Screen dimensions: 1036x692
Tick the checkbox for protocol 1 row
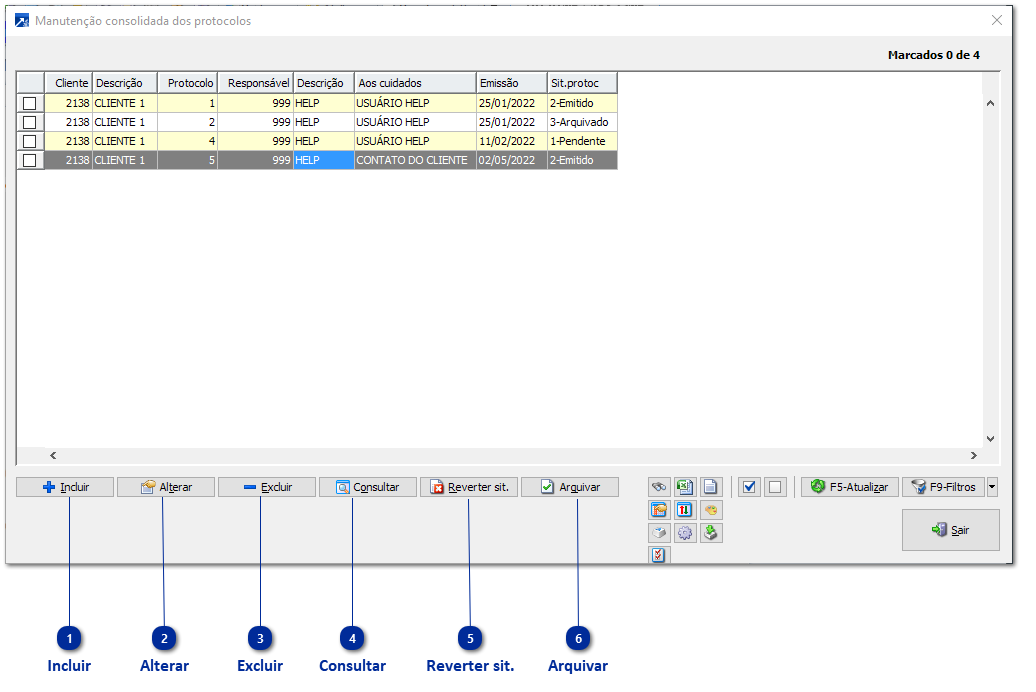[30, 103]
